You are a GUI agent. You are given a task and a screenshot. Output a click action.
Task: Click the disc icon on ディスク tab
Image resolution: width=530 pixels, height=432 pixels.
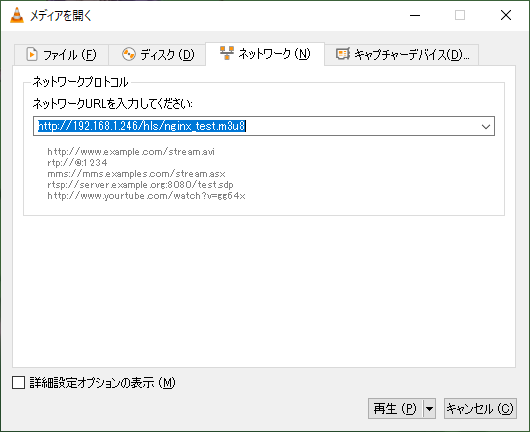129,54
